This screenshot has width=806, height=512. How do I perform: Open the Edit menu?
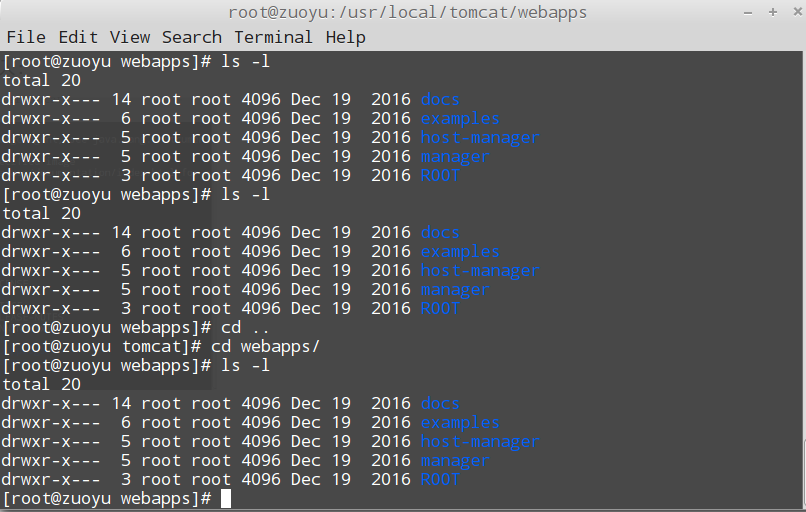[x=78, y=37]
